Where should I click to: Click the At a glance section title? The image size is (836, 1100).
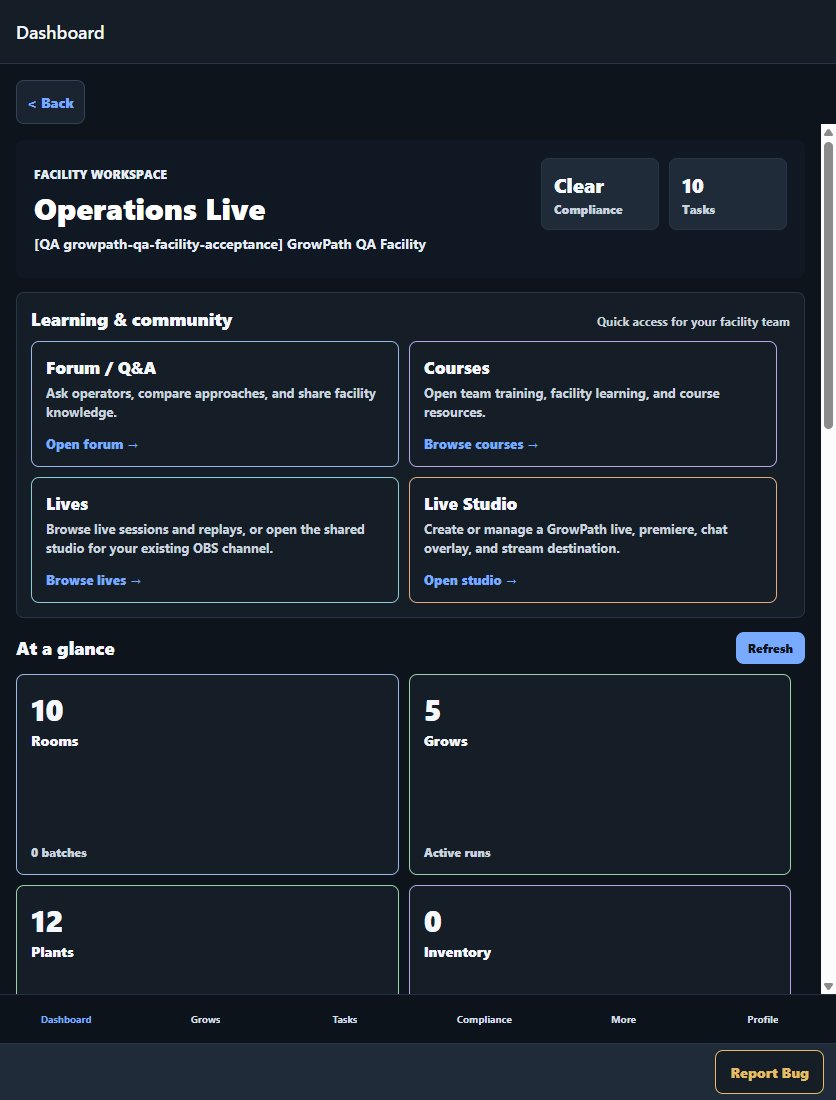(x=65, y=649)
